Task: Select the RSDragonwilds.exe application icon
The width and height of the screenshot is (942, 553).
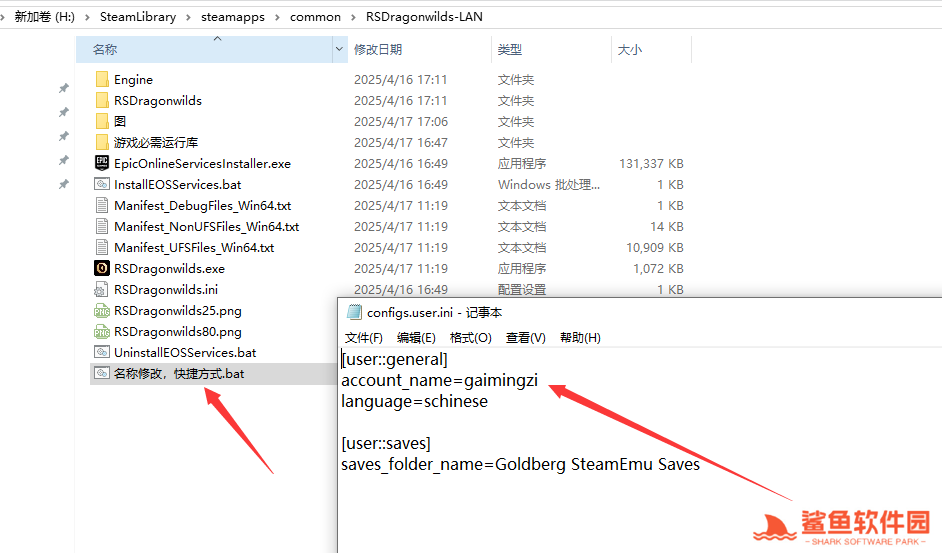Action: point(102,268)
